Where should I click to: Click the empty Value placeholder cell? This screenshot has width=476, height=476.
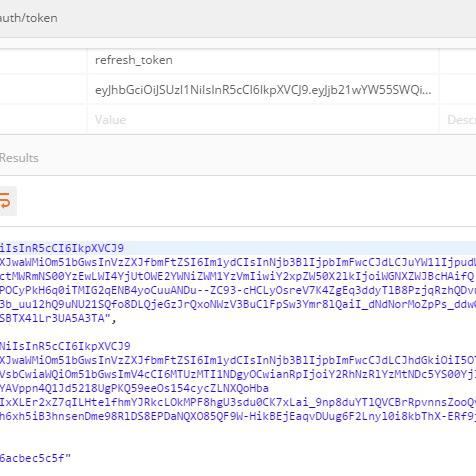(x=263, y=120)
